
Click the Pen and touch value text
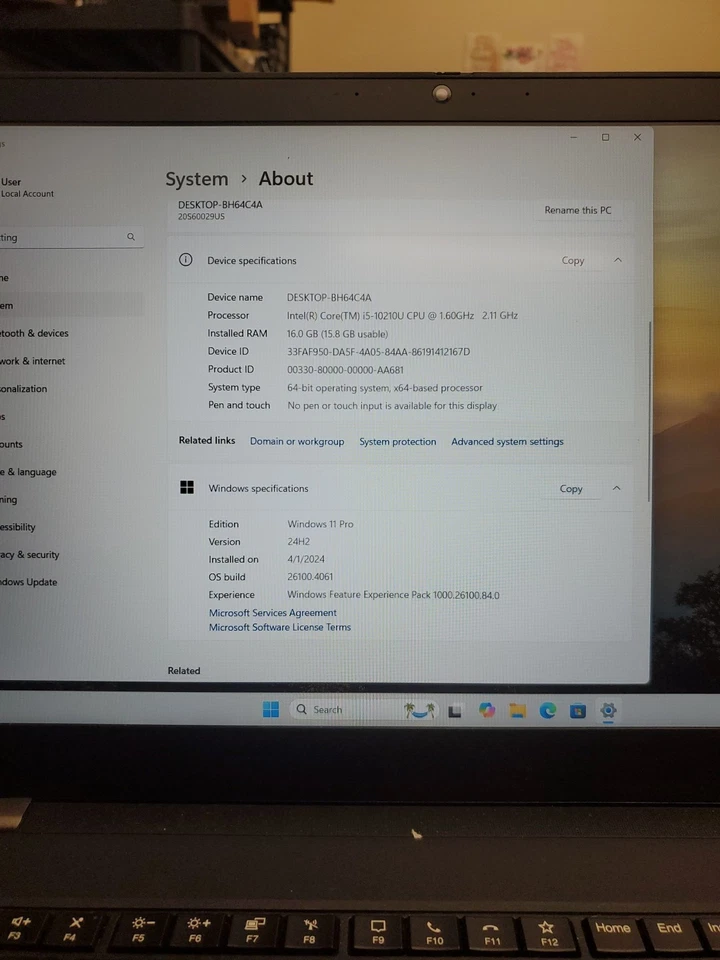pos(392,405)
